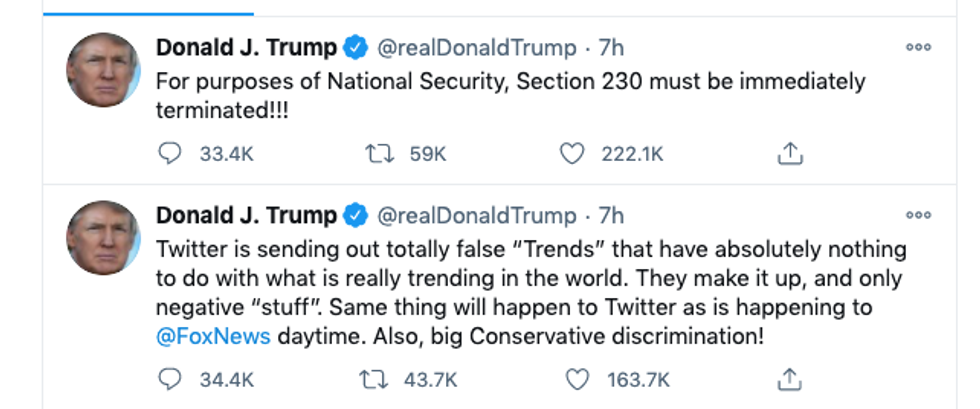Click profile avatar on the Trends tweet
Screen dimensions: 980x409
(x=103, y=238)
